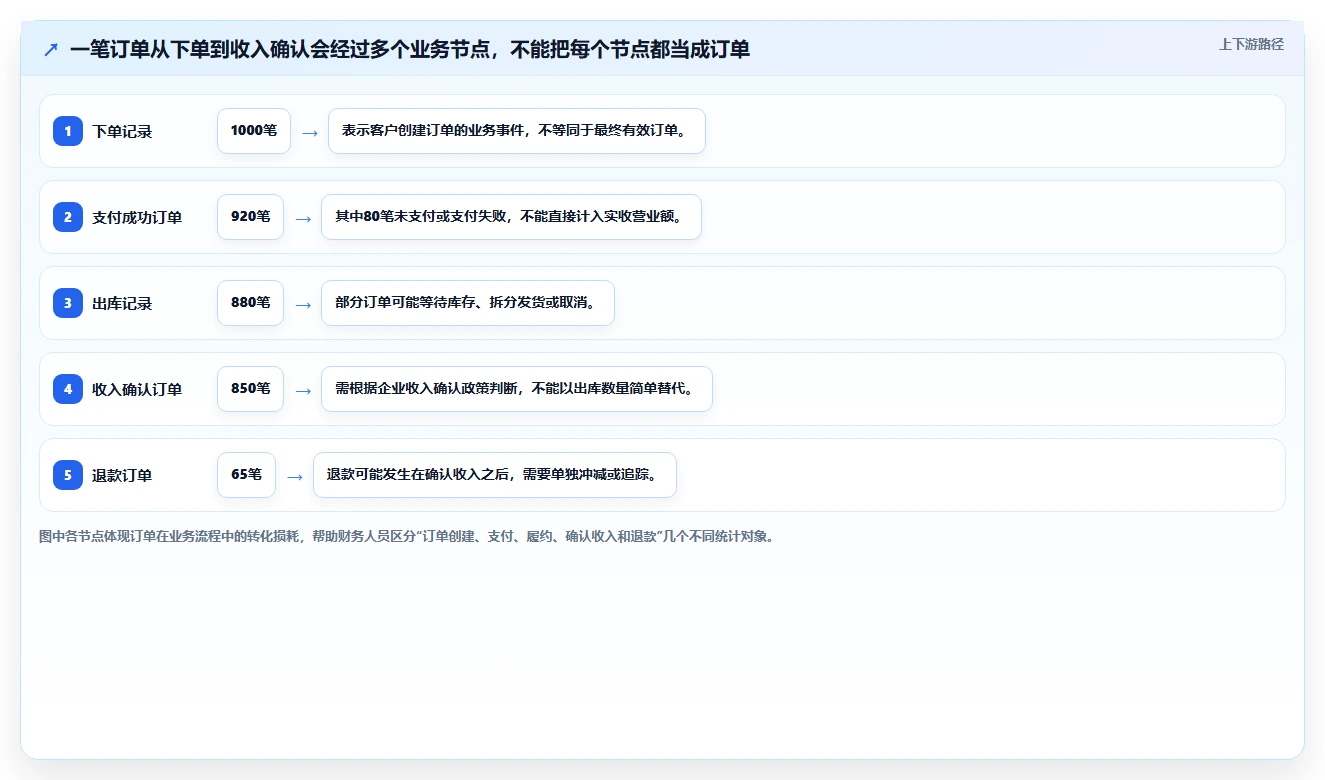Click the 880笔 value pill
The image size is (1325, 780).
pos(250,303)
